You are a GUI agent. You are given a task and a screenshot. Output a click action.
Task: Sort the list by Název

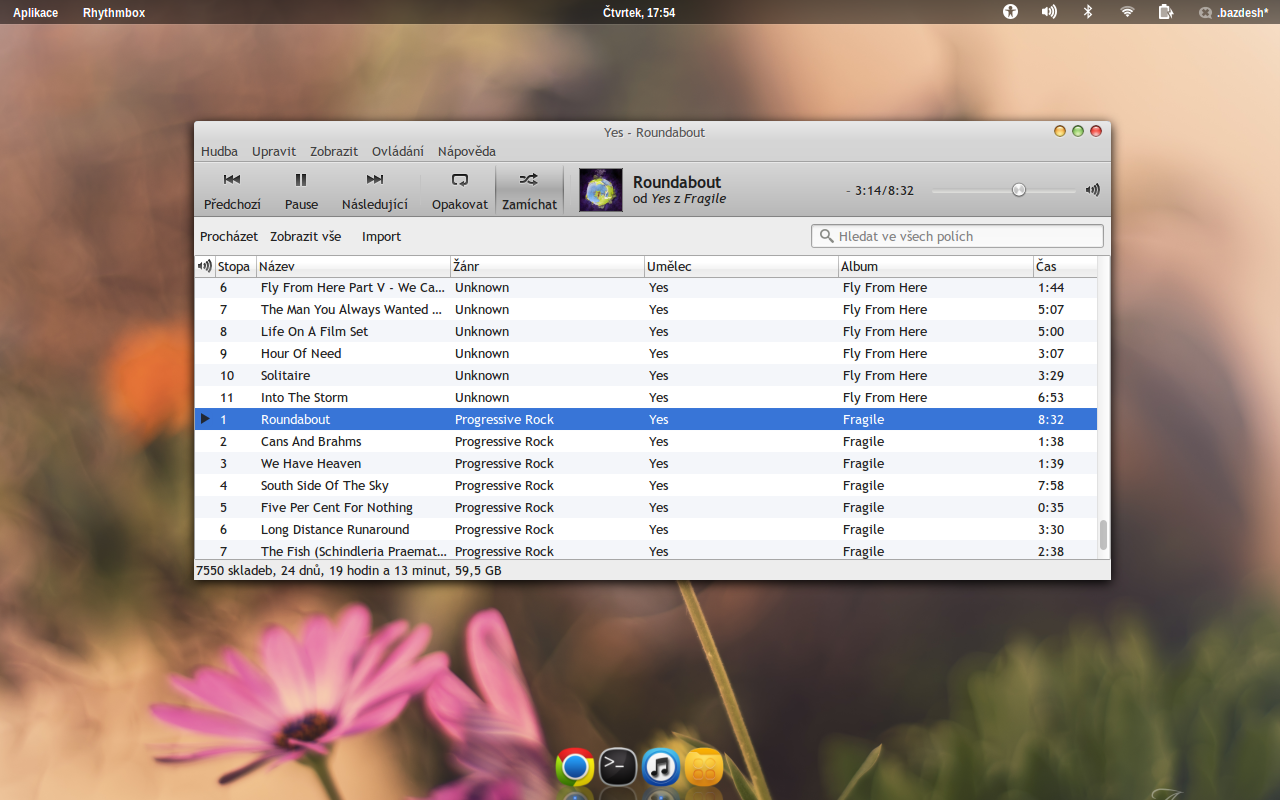pos(354,266)
